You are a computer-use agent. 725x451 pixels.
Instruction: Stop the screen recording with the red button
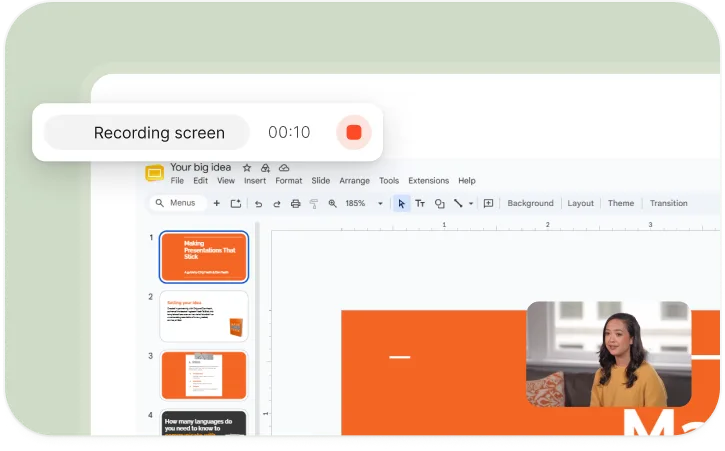[354, 132]
